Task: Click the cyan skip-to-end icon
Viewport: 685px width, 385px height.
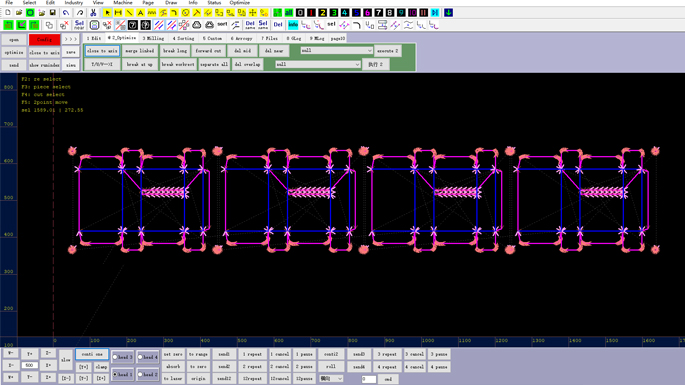Action: click(x=435, y=13)
